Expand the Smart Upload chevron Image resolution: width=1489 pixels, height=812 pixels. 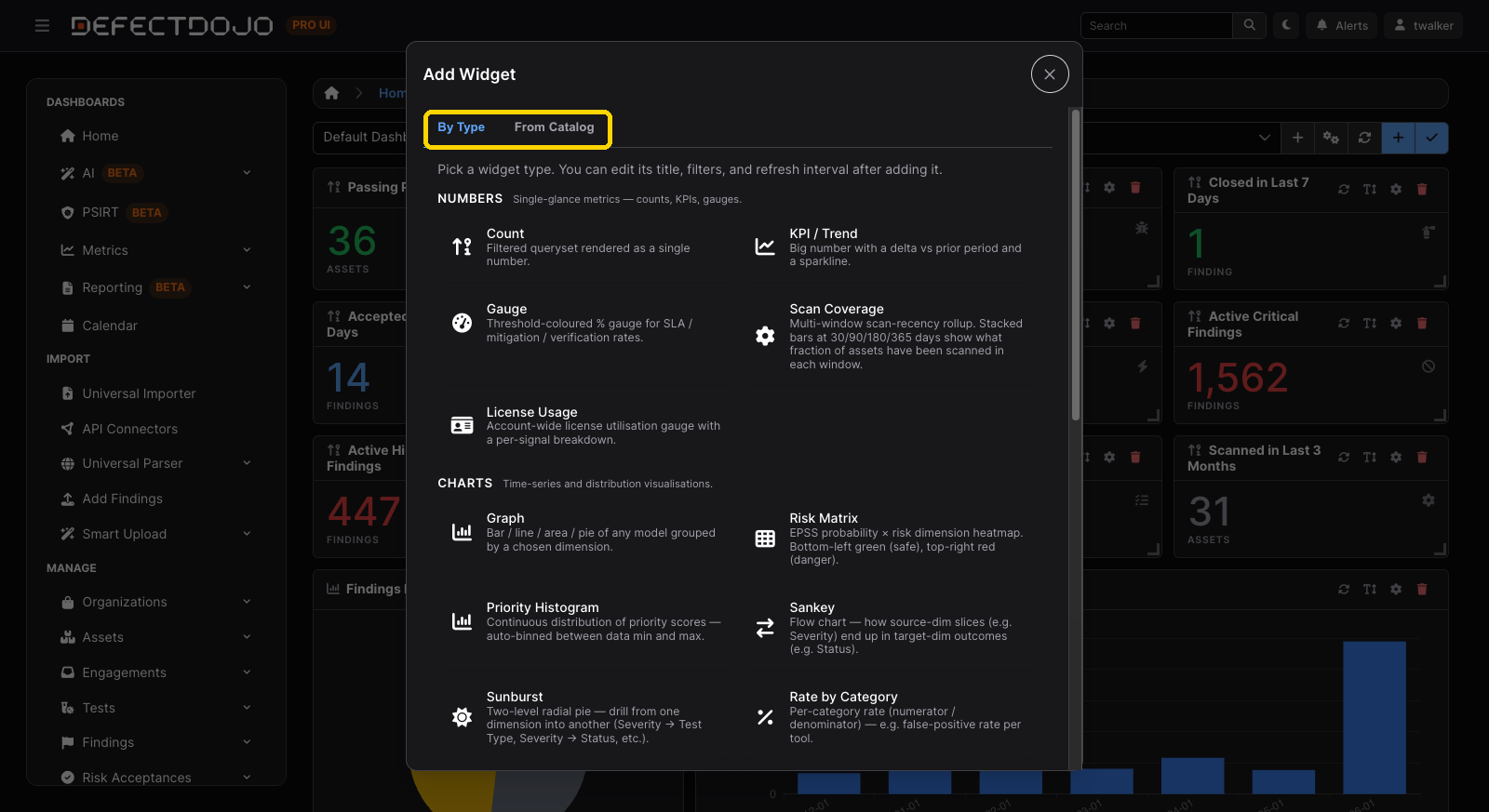(x=247, y=534)
